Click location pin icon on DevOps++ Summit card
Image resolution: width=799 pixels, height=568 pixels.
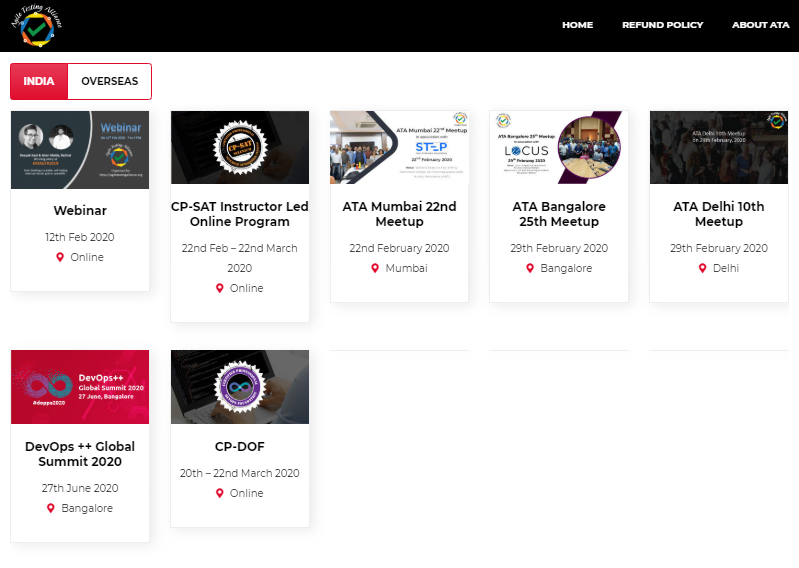click(x=51, y=508)
